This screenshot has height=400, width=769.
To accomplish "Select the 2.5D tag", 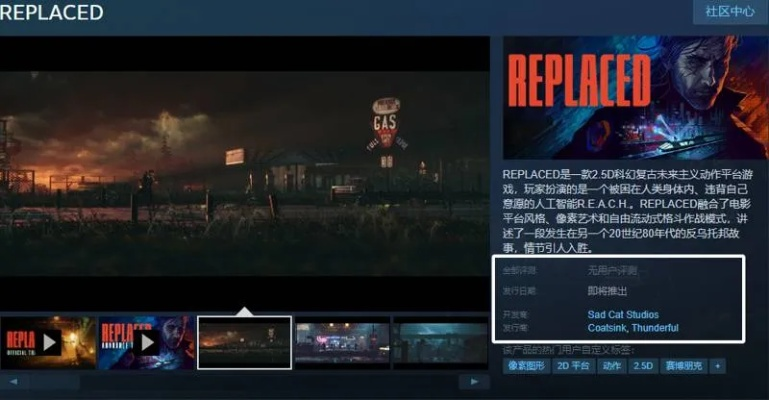I will pyautogui.click(x=642, y=367).
